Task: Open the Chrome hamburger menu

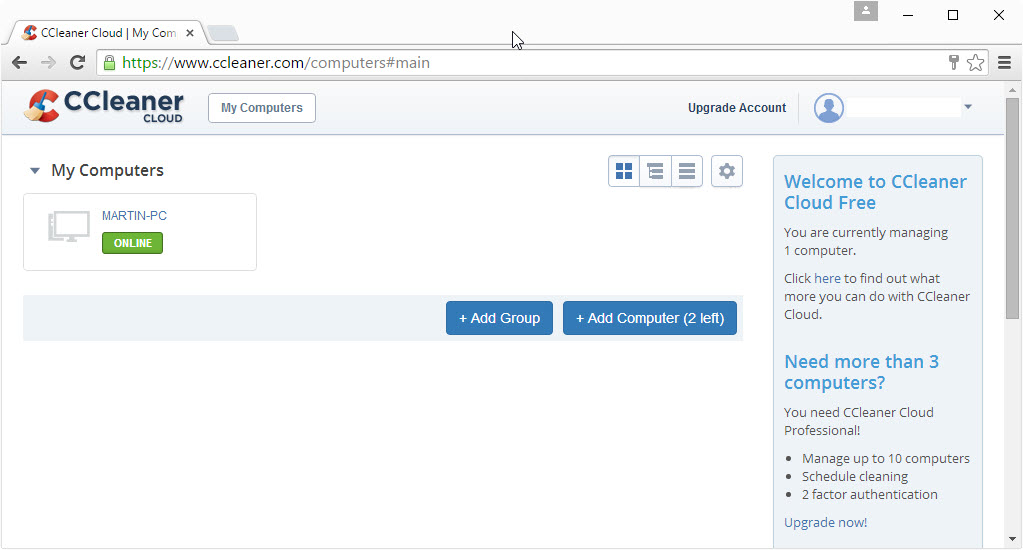Action: click(x=1005, y=63)
